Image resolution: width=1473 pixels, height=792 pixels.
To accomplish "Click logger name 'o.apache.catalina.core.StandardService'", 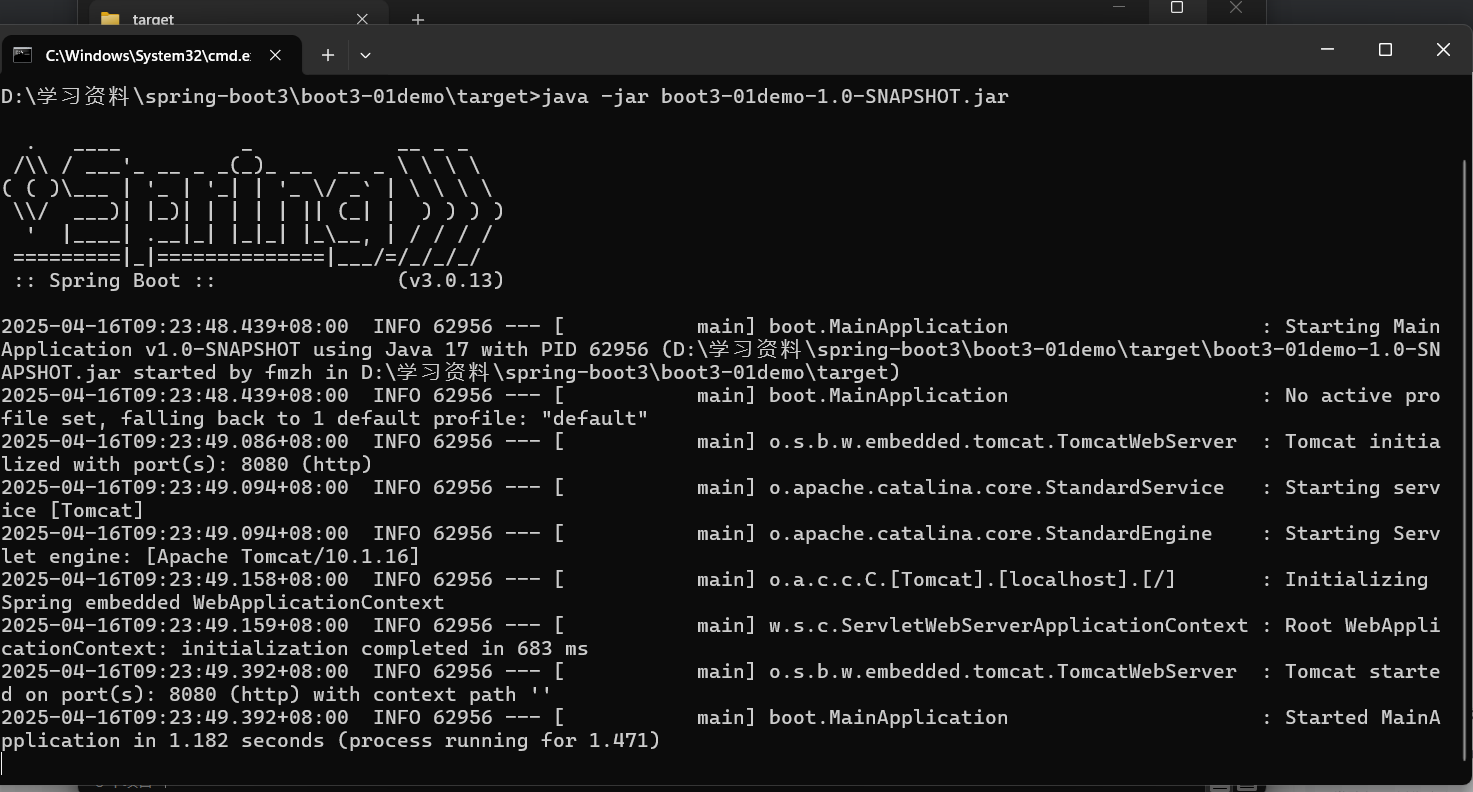I will 996,488.
